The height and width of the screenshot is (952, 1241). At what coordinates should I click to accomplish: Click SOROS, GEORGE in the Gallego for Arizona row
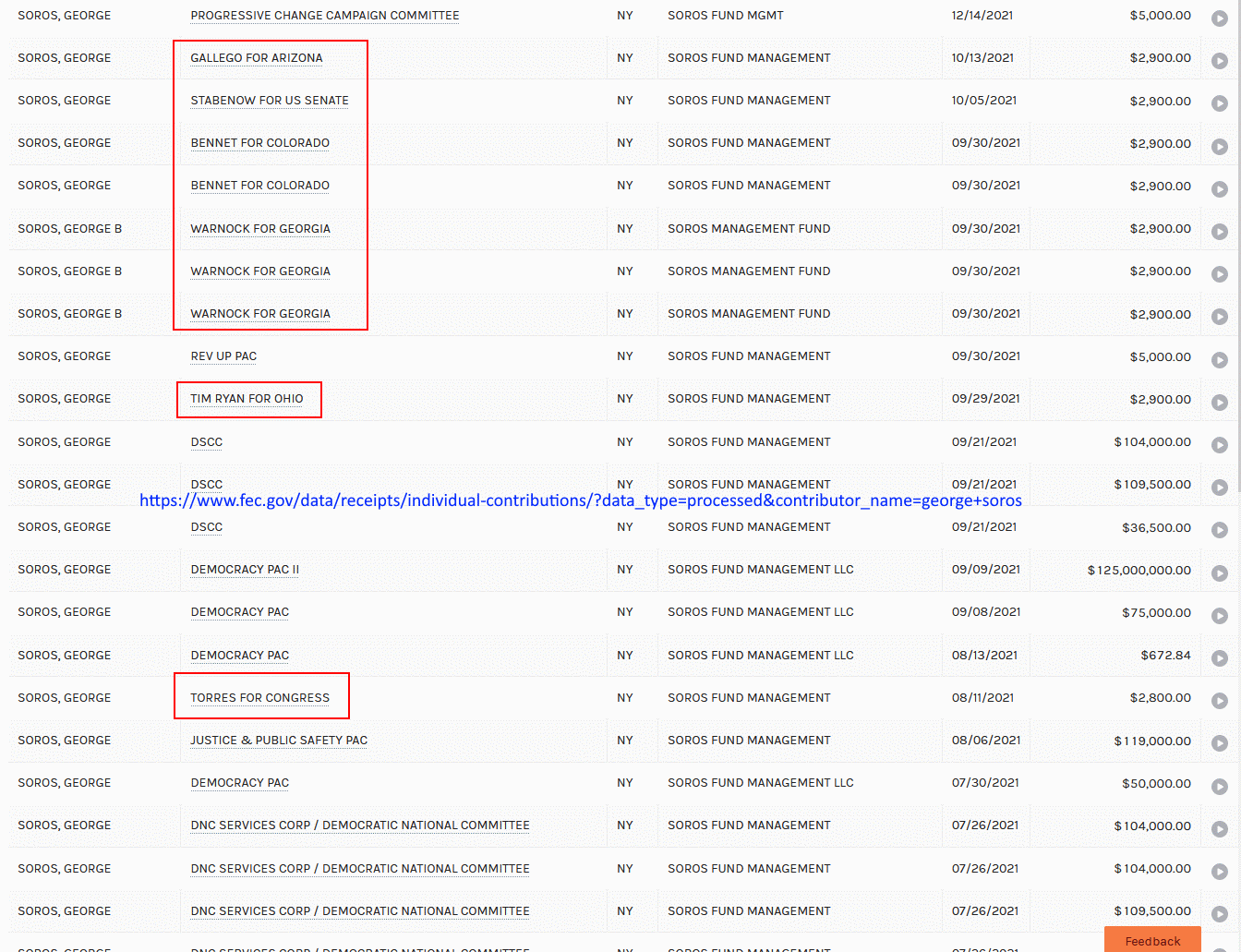point(65,58)
